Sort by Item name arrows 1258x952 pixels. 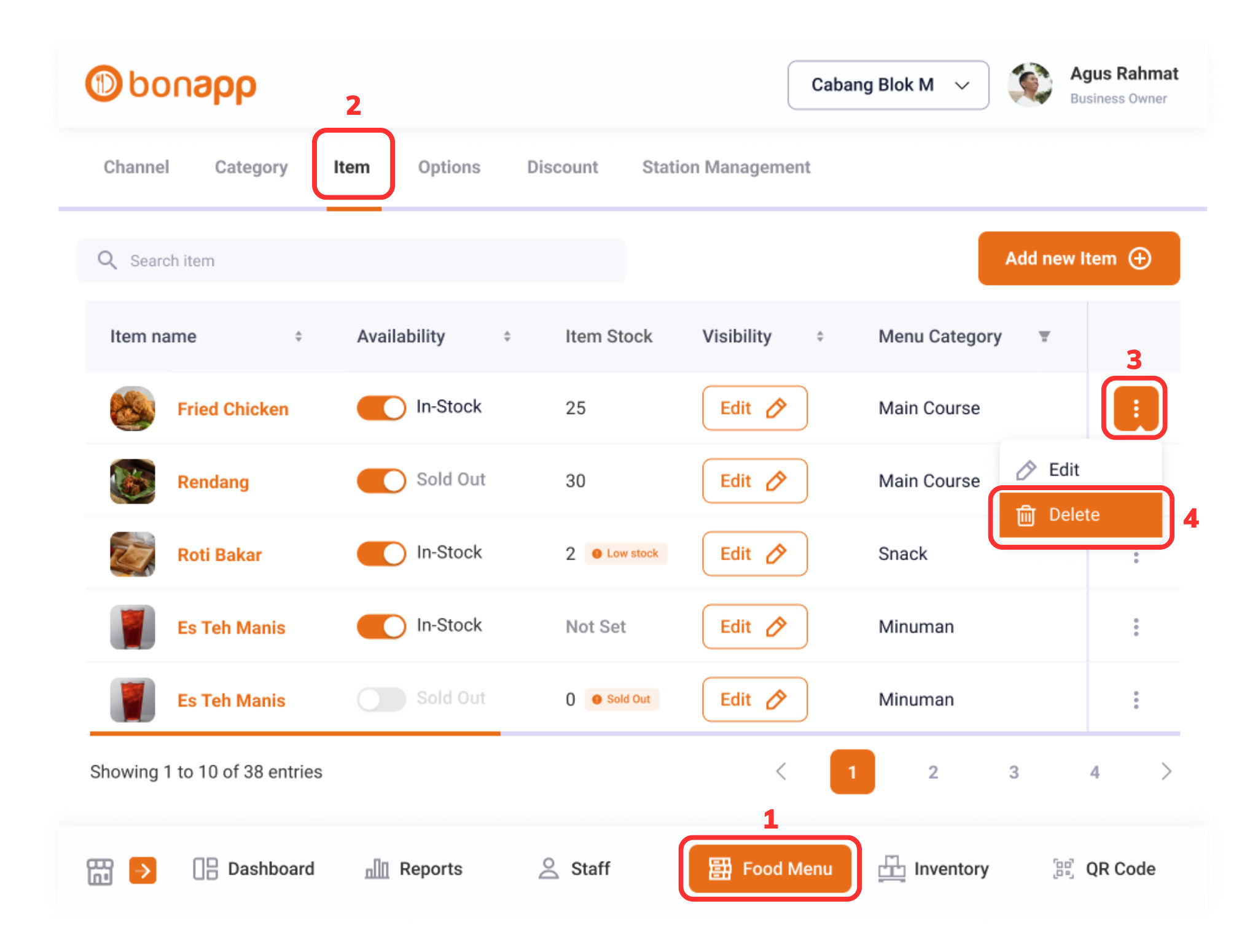coord(298,337)
